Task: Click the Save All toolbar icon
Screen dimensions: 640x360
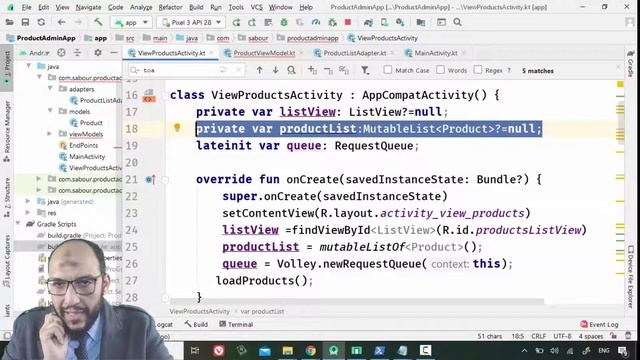Action: coord(25,22)
